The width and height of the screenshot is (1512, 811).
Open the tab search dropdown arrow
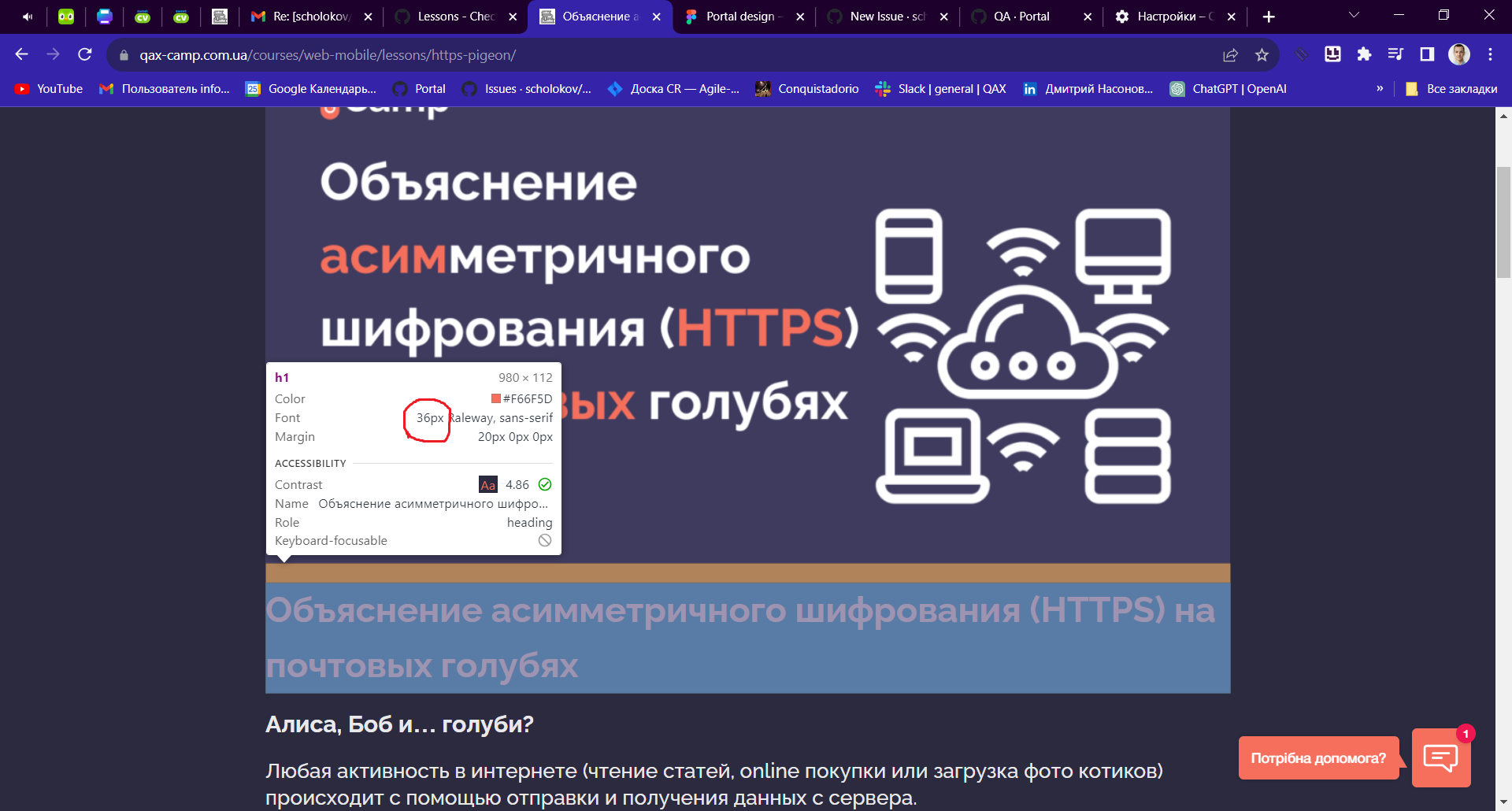point(1353,14)
